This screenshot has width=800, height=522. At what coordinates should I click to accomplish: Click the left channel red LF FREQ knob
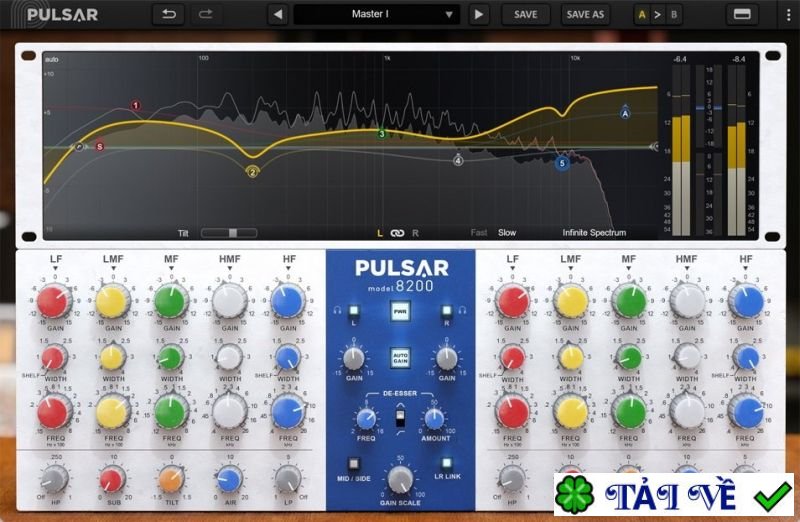point(53,412)
